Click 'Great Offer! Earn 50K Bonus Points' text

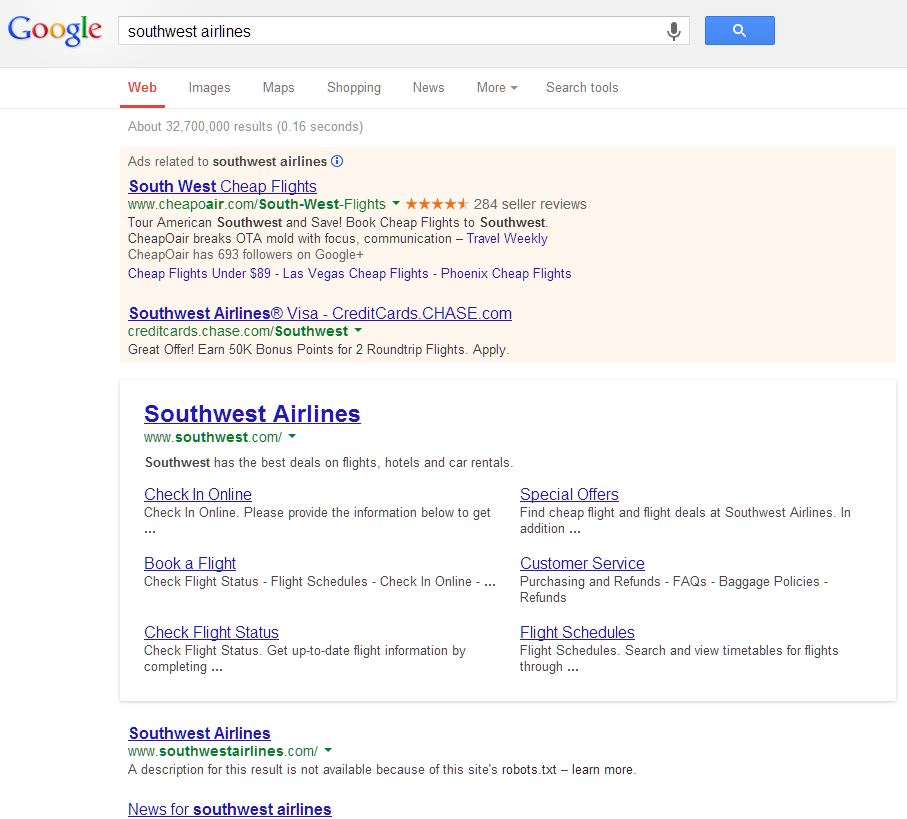coord(318,349)
